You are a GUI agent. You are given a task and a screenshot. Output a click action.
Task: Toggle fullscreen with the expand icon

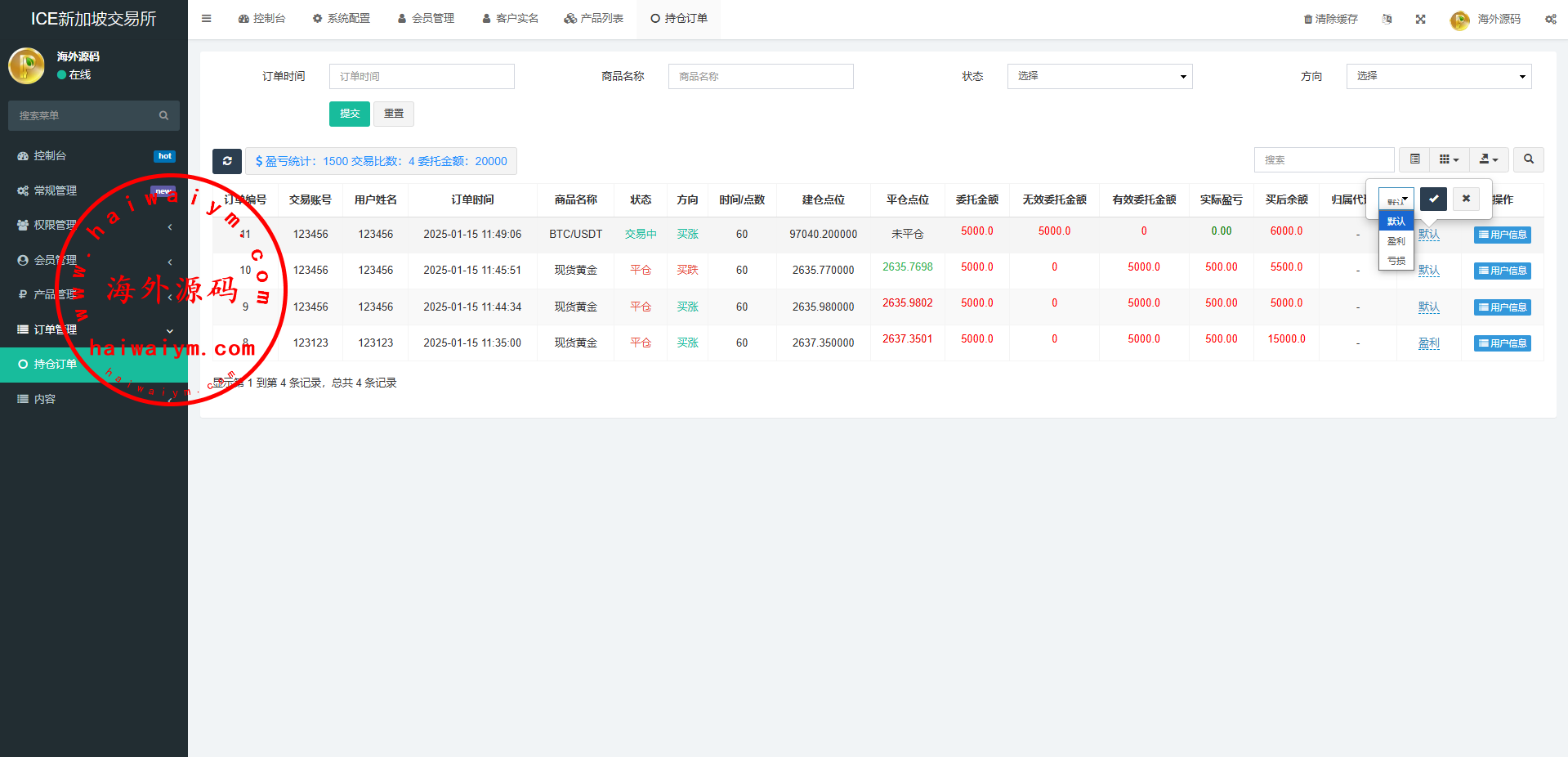coord(1420,19)
